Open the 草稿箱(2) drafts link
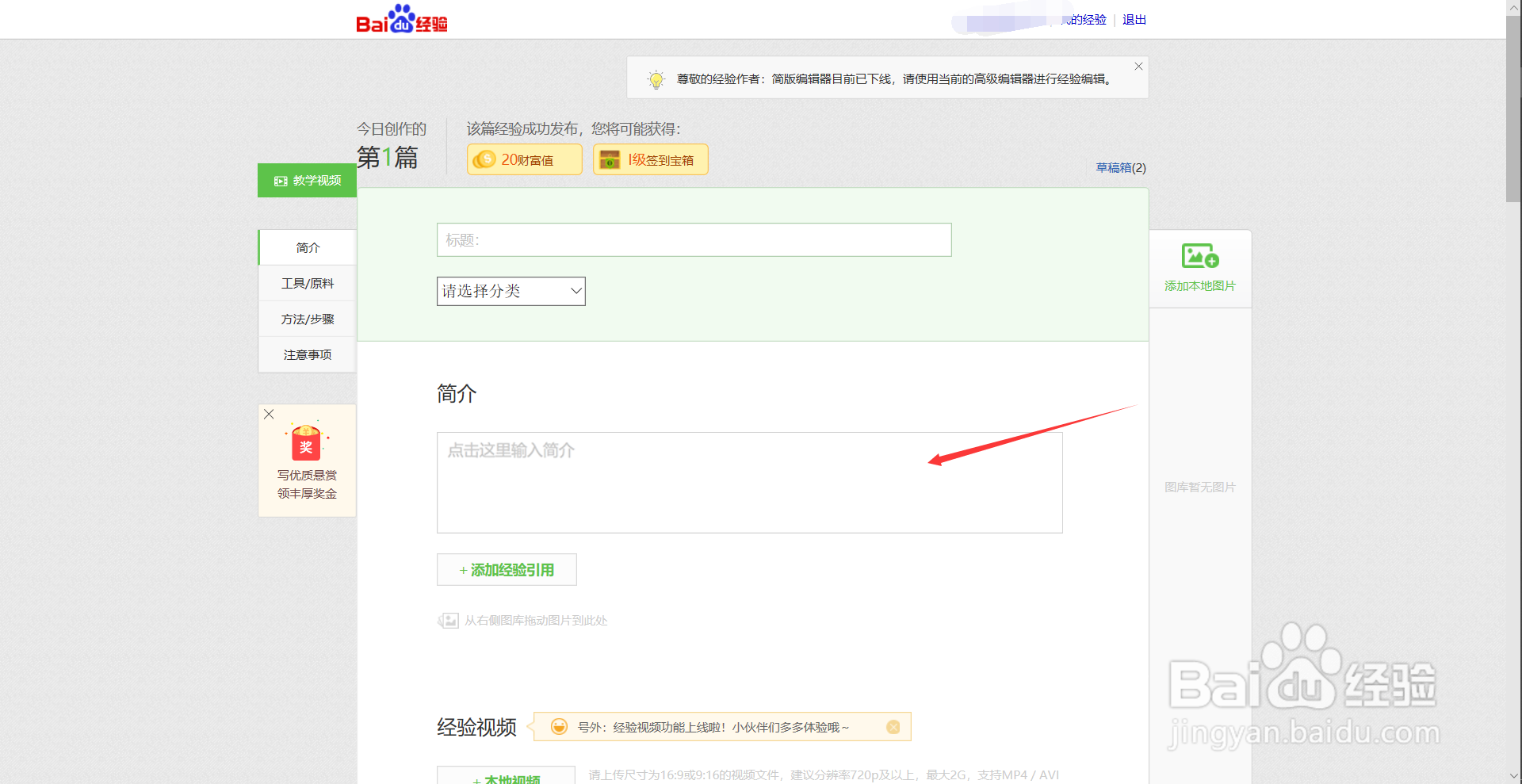This screenshot has width=1522, height=784. click(x=1120, y=168)
